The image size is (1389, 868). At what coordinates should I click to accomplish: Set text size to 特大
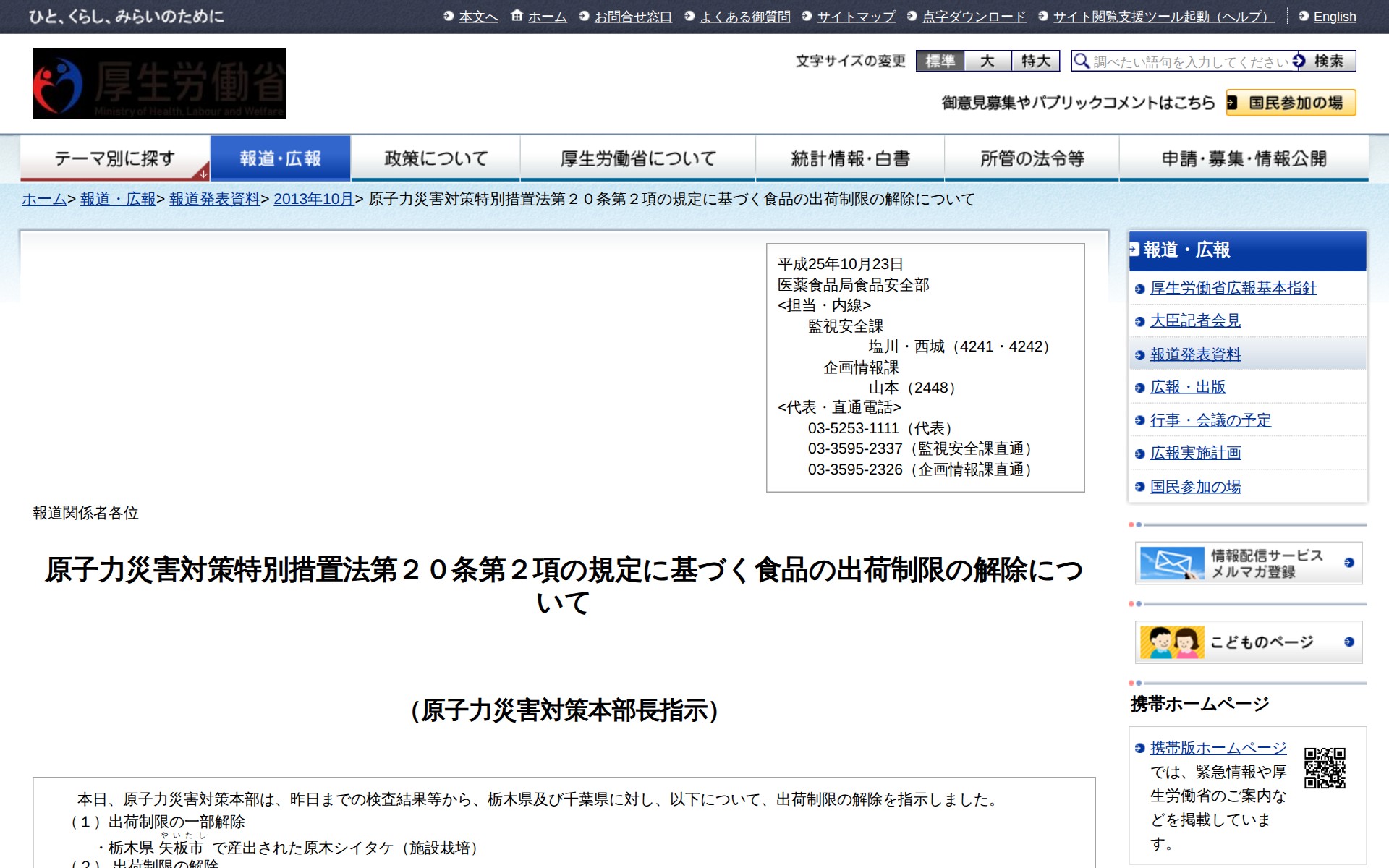click(x=1035, y=61)
